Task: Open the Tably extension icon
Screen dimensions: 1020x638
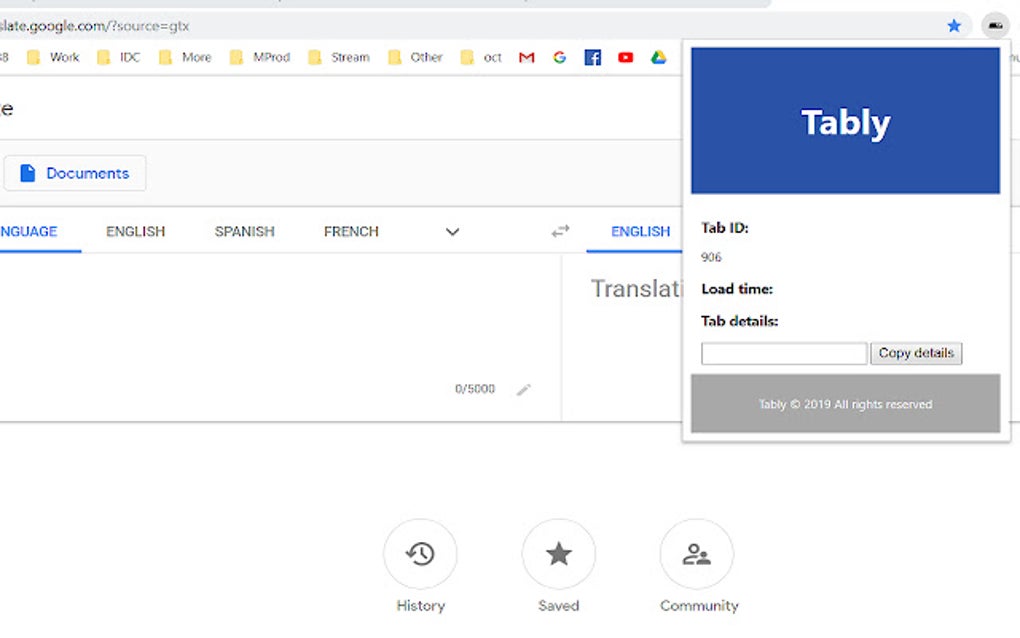Action: [x=994, y=25]
